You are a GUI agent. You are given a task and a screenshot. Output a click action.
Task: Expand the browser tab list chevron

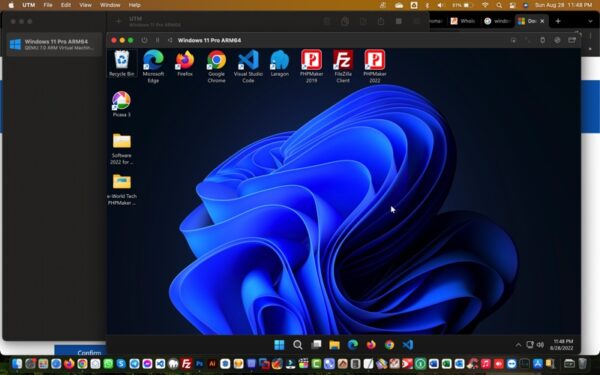[x=590, y=21]
